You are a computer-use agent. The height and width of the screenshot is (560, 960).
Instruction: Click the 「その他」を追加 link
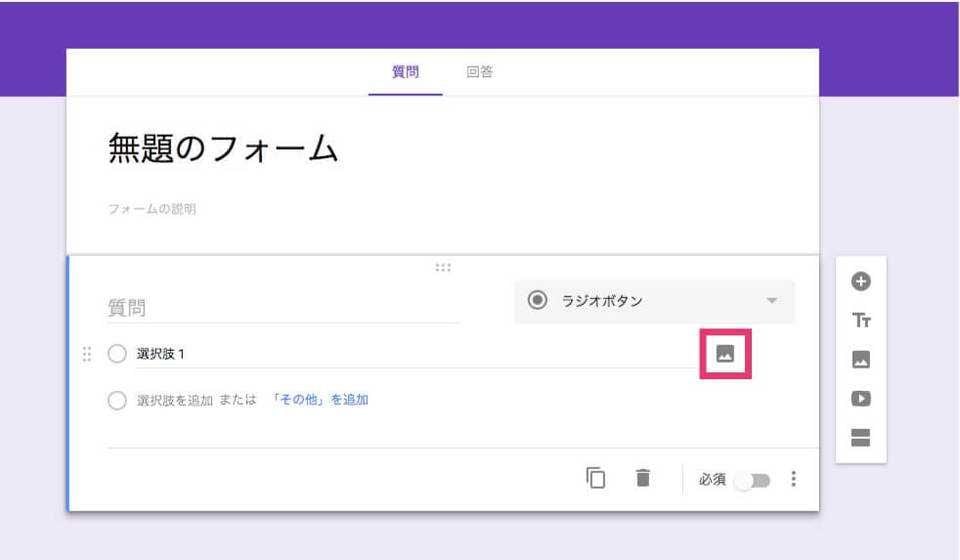click(319, 400)
